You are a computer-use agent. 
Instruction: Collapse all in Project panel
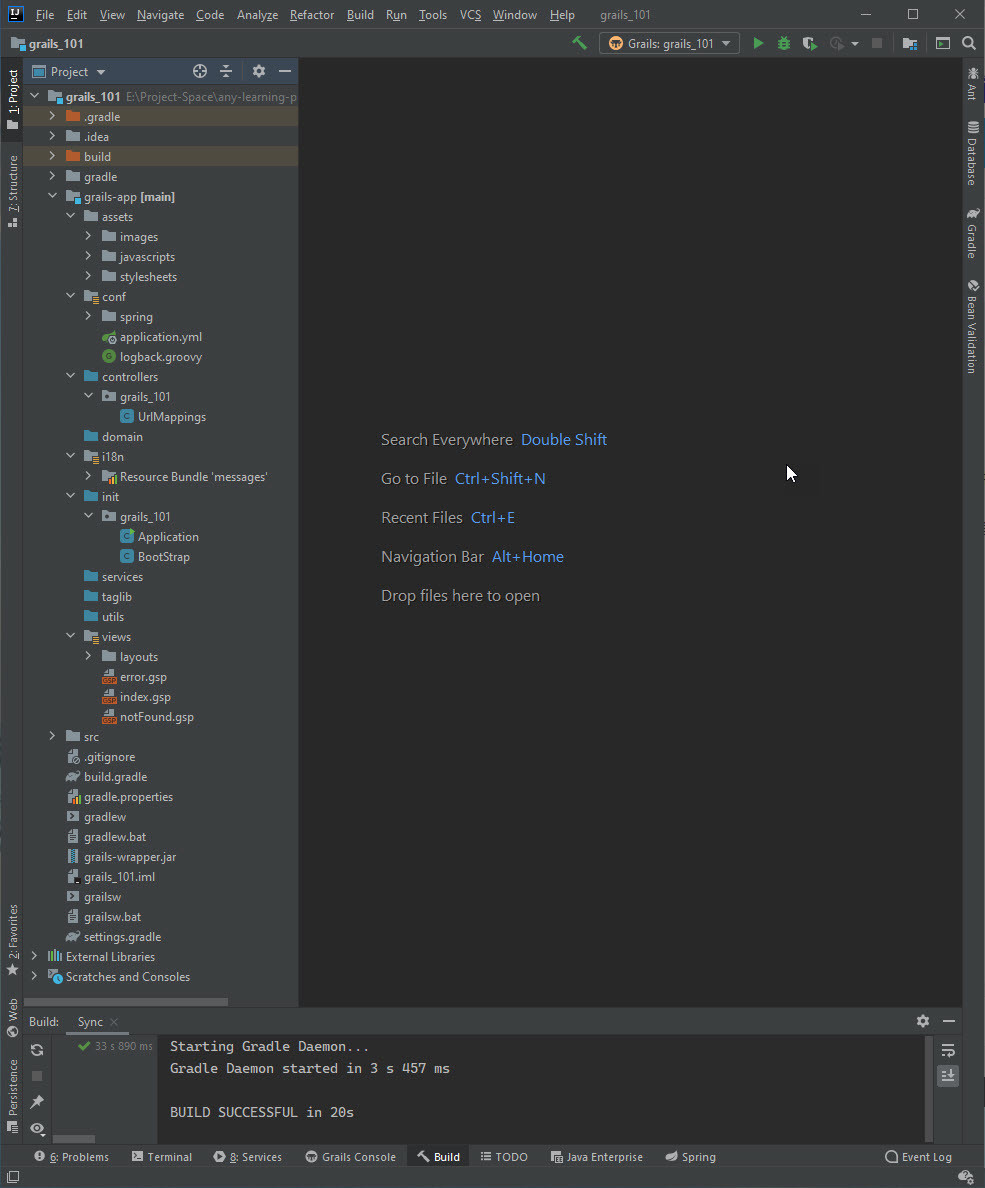tap(226, 71)
